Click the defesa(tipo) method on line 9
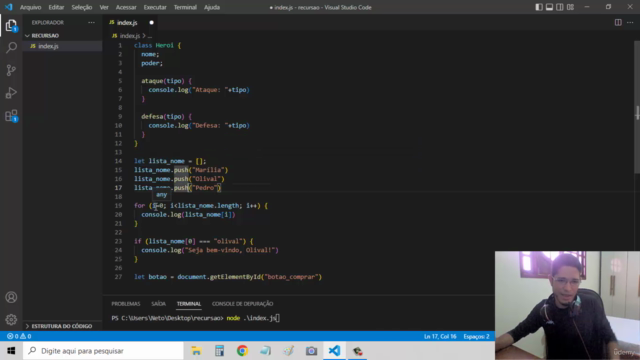Image resolution: width=640 pixels, height=360 pixels. click(163, 116)
